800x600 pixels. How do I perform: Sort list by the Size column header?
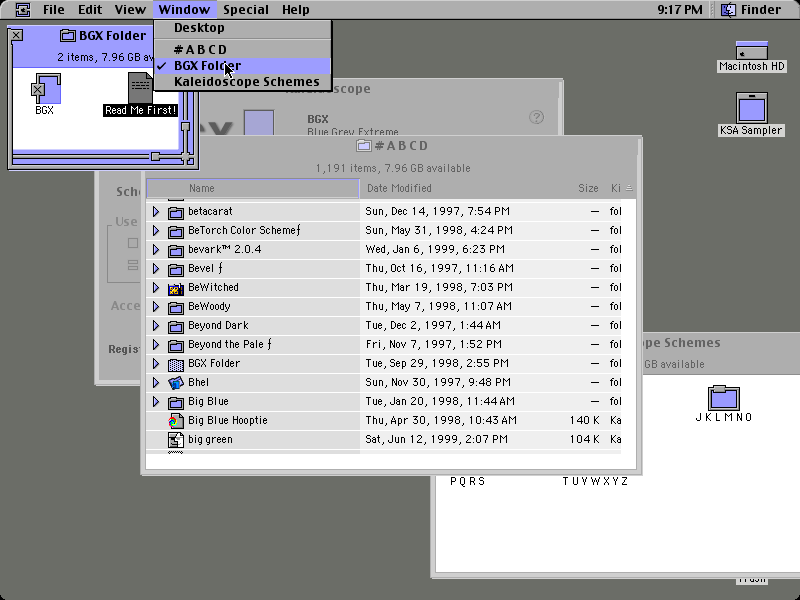click(x=588, y=188)
